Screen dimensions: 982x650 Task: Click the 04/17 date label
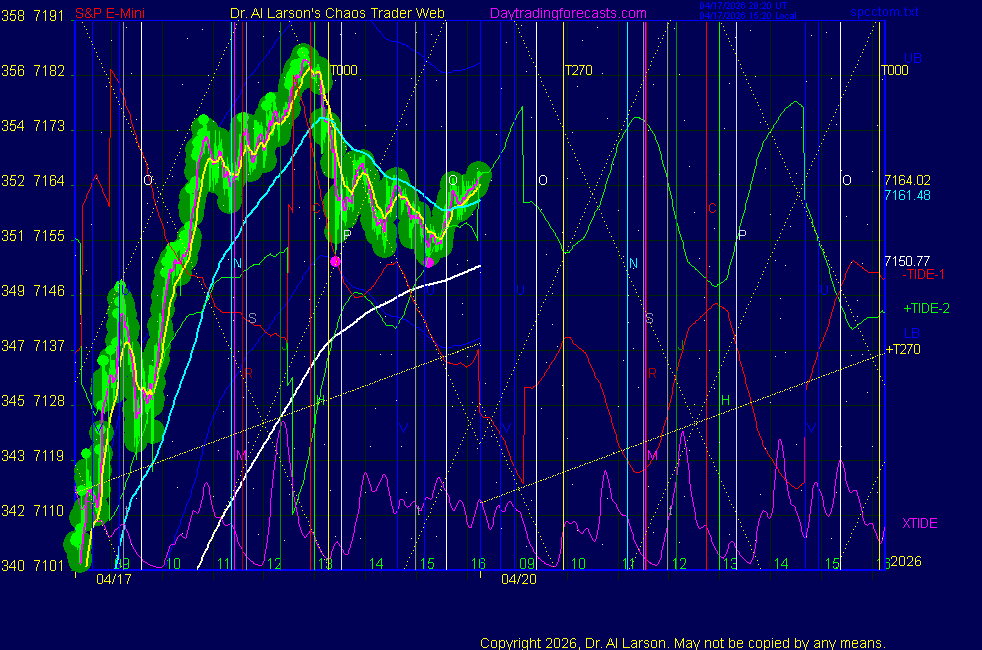click(114, 579)
